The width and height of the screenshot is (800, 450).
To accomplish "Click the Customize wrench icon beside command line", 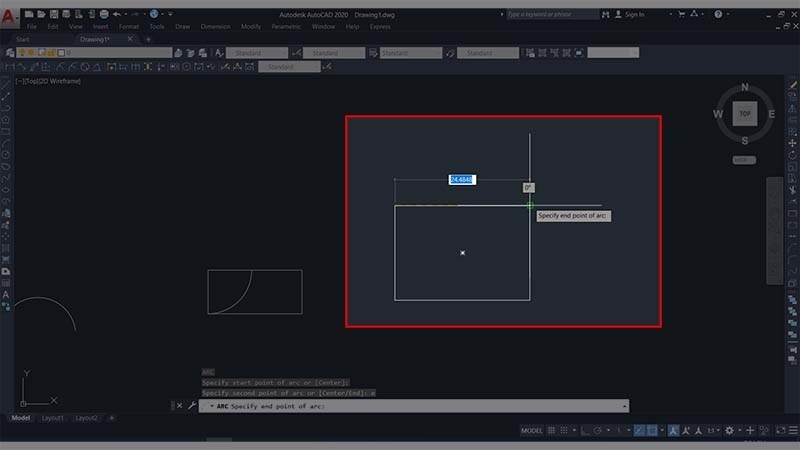I will 192,406.
